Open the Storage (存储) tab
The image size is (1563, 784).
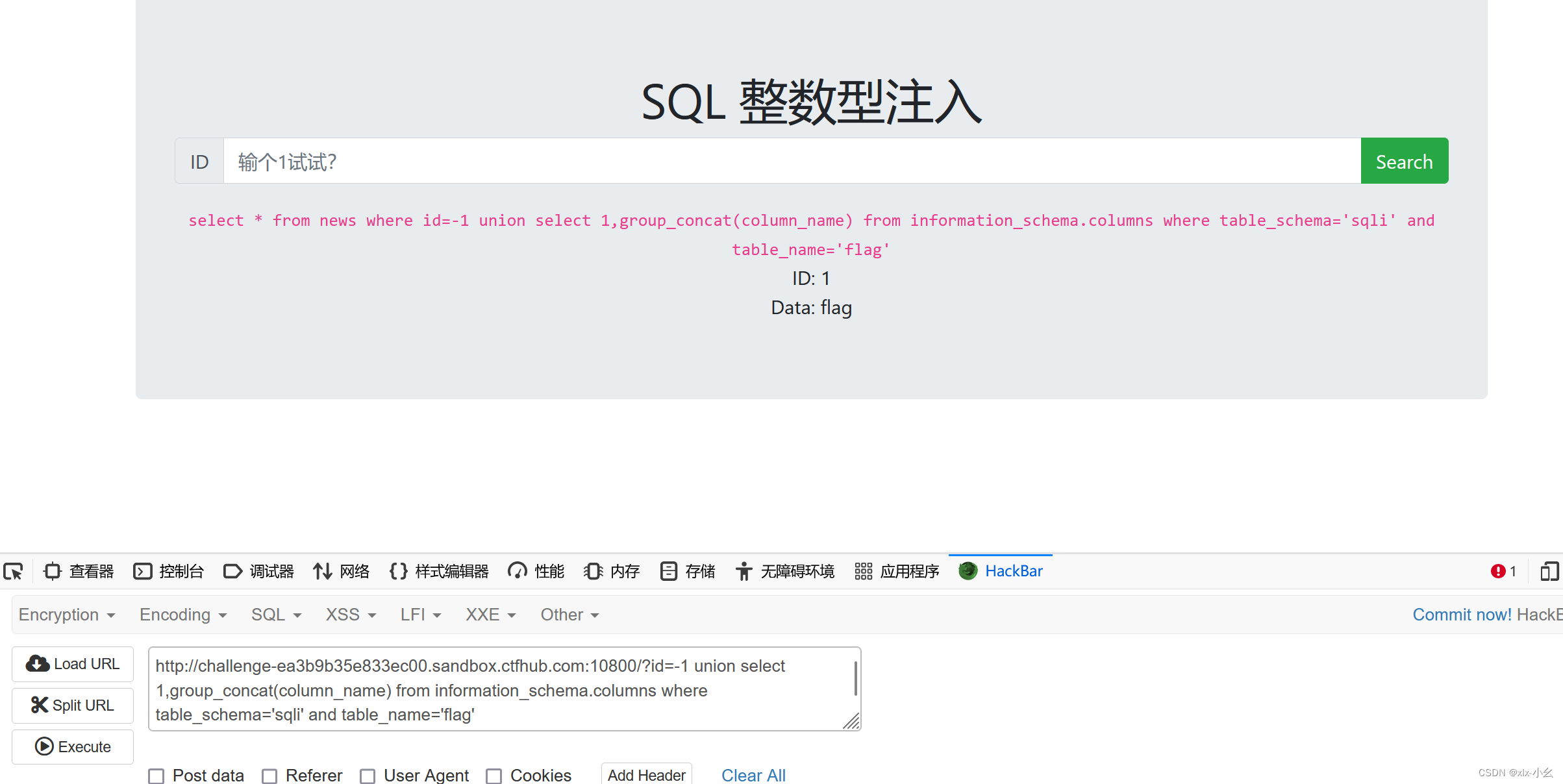(687, 571)
